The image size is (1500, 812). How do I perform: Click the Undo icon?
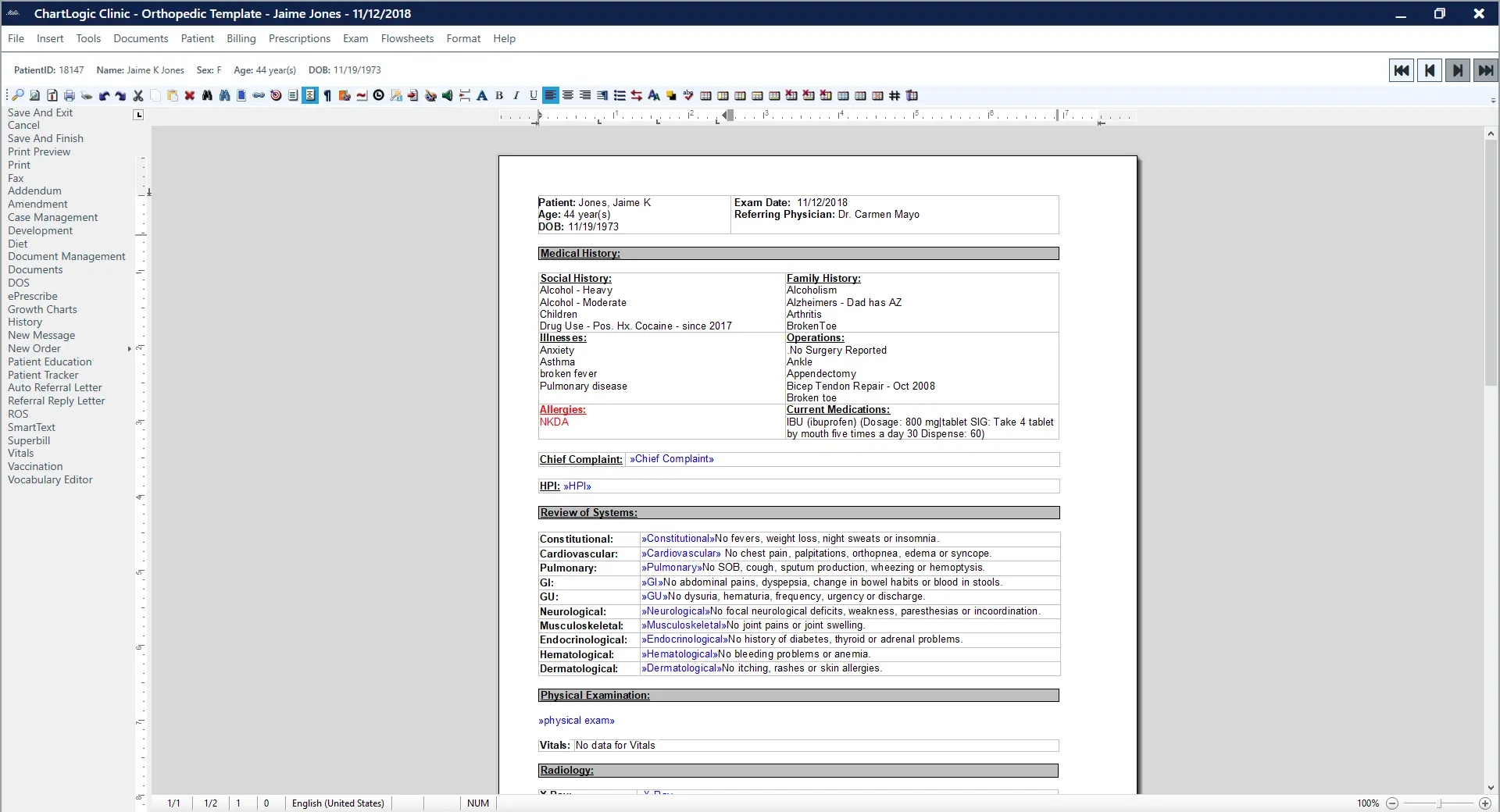(x=105, y=95)
